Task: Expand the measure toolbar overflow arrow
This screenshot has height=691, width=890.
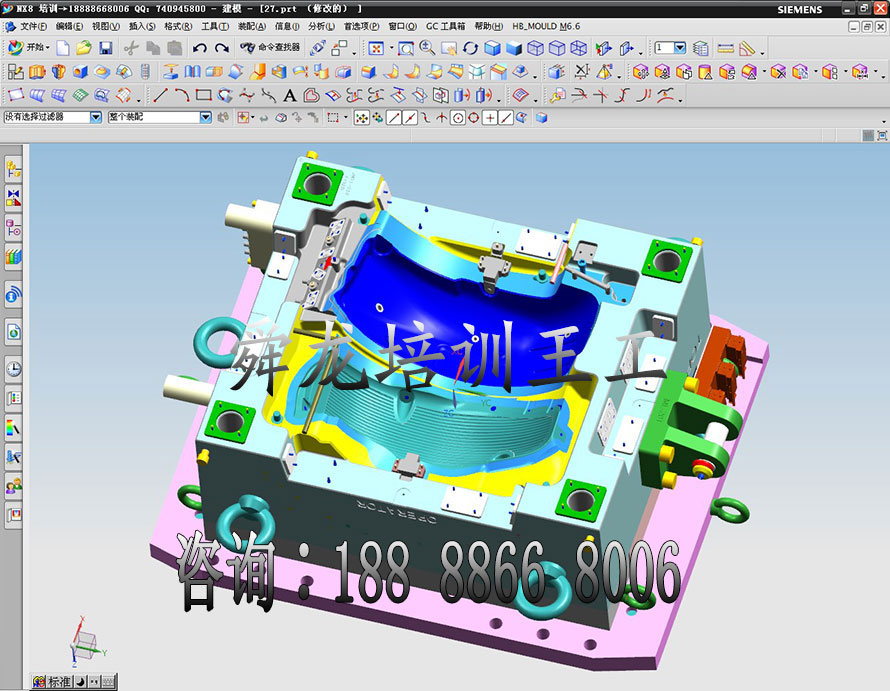Action: pyautogui.click(x=762, y=53)
